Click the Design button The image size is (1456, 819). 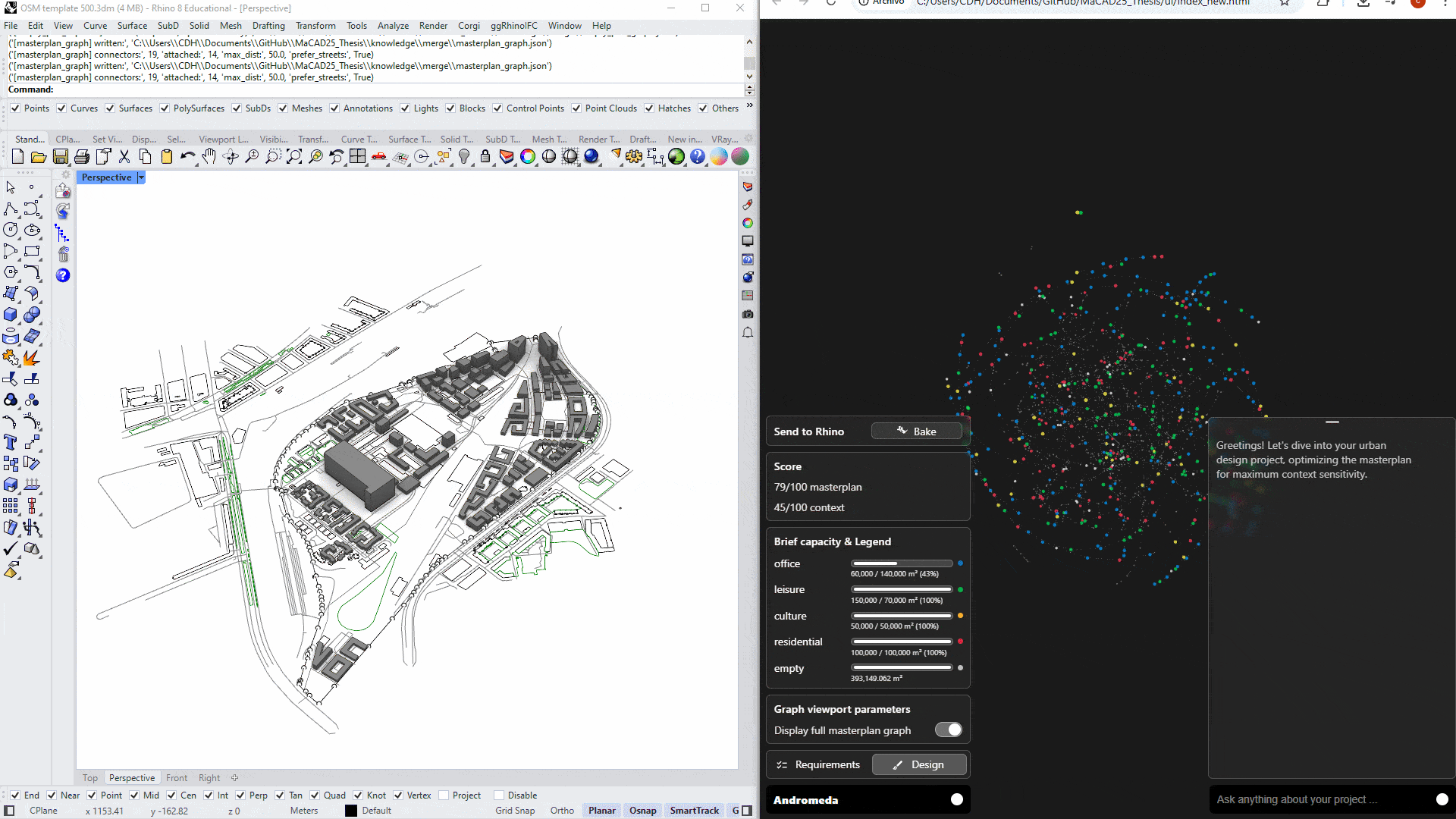pos(919,764)
